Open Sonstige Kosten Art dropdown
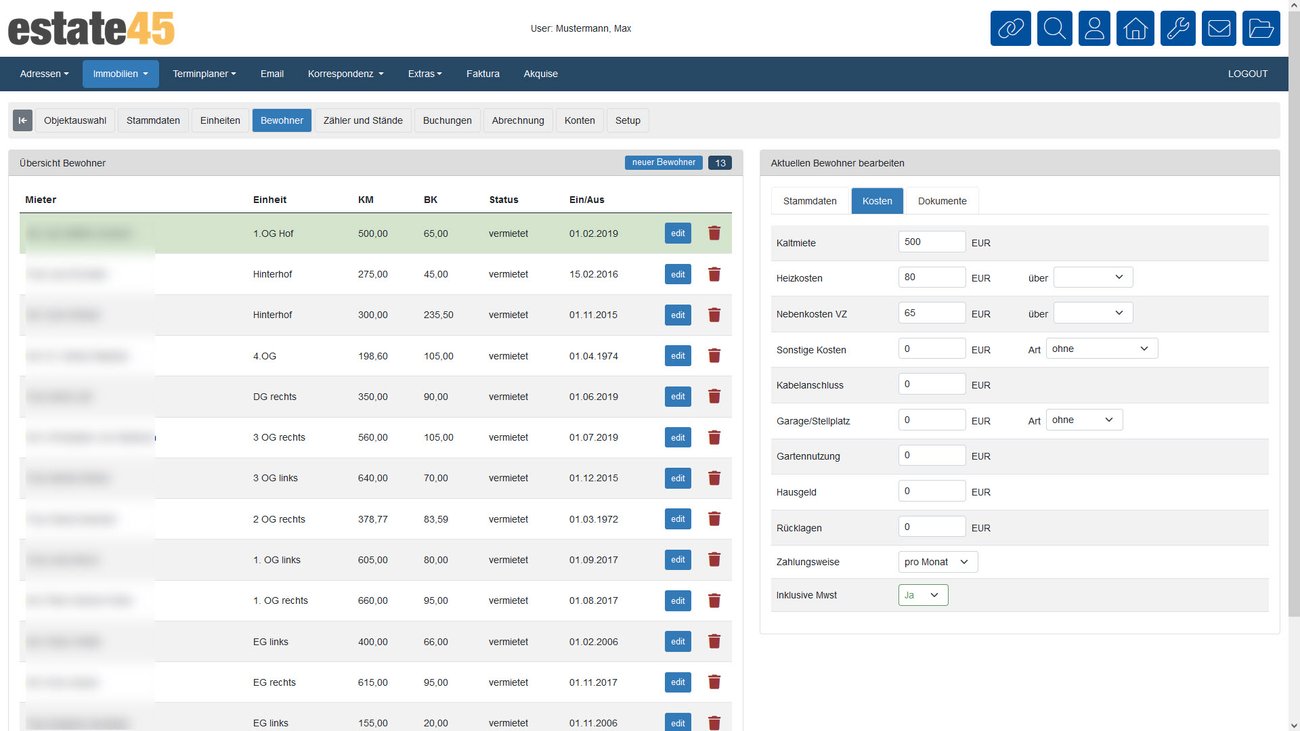Viewport: 1300px width, 731px height. pyautogui.click(x=1102, y=349)
